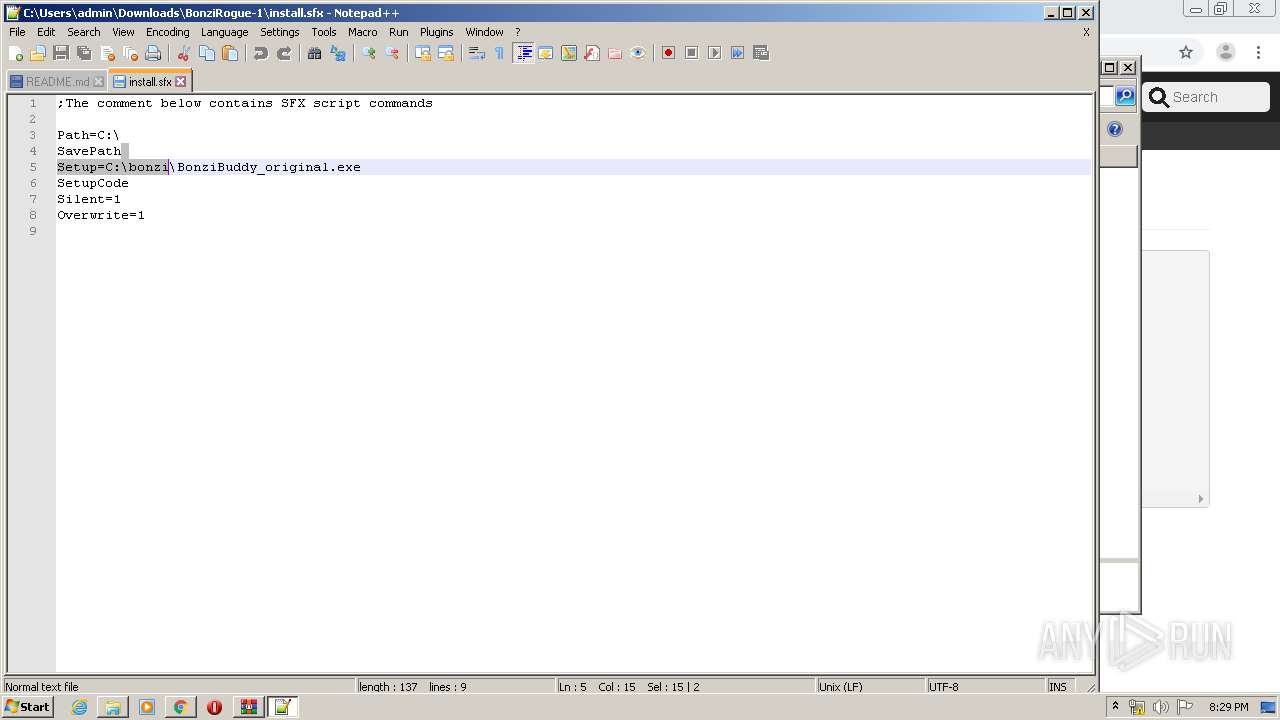1280x720 pixels.
Task: Switch to the README.md tab
Action: (56, 81)
